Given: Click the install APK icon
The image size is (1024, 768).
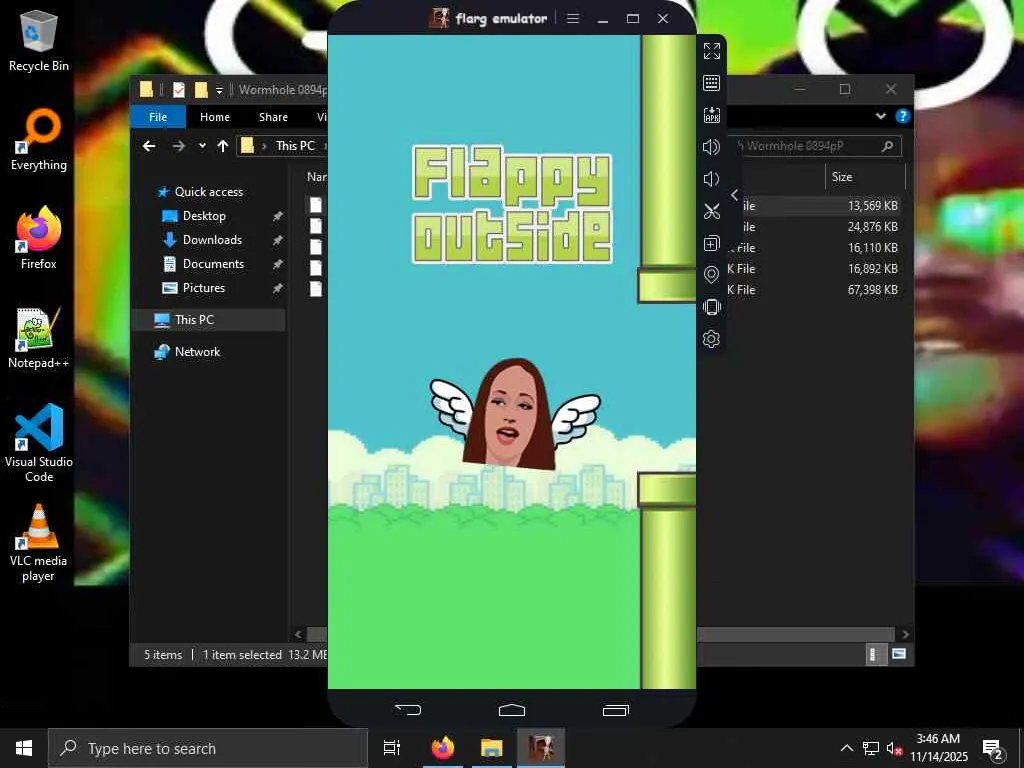Looking at the screenshot, I should 712,115.
